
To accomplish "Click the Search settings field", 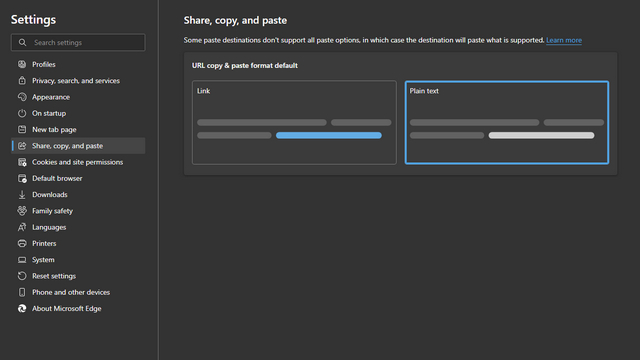I will point(78,42).
